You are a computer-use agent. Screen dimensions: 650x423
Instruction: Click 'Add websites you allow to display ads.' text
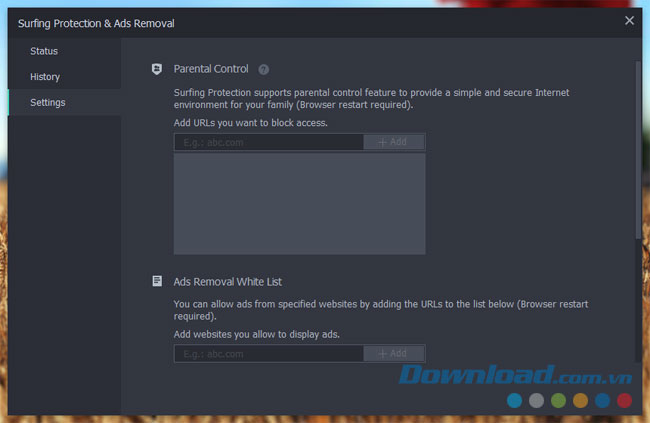pos(257,334)
